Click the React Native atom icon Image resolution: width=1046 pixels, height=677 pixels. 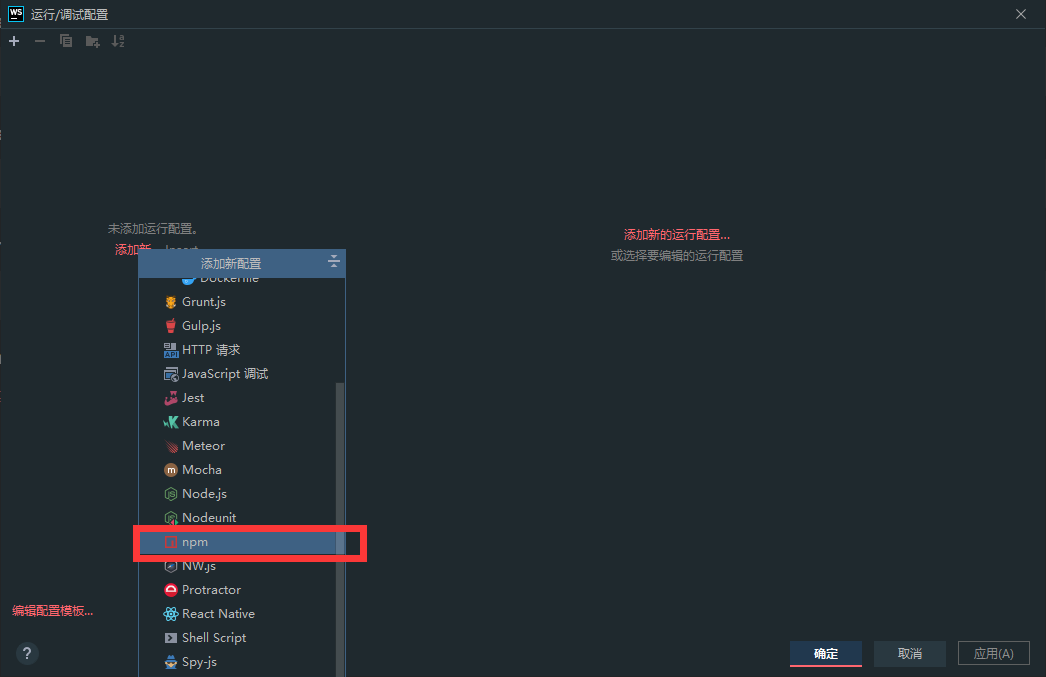point(171,614)
